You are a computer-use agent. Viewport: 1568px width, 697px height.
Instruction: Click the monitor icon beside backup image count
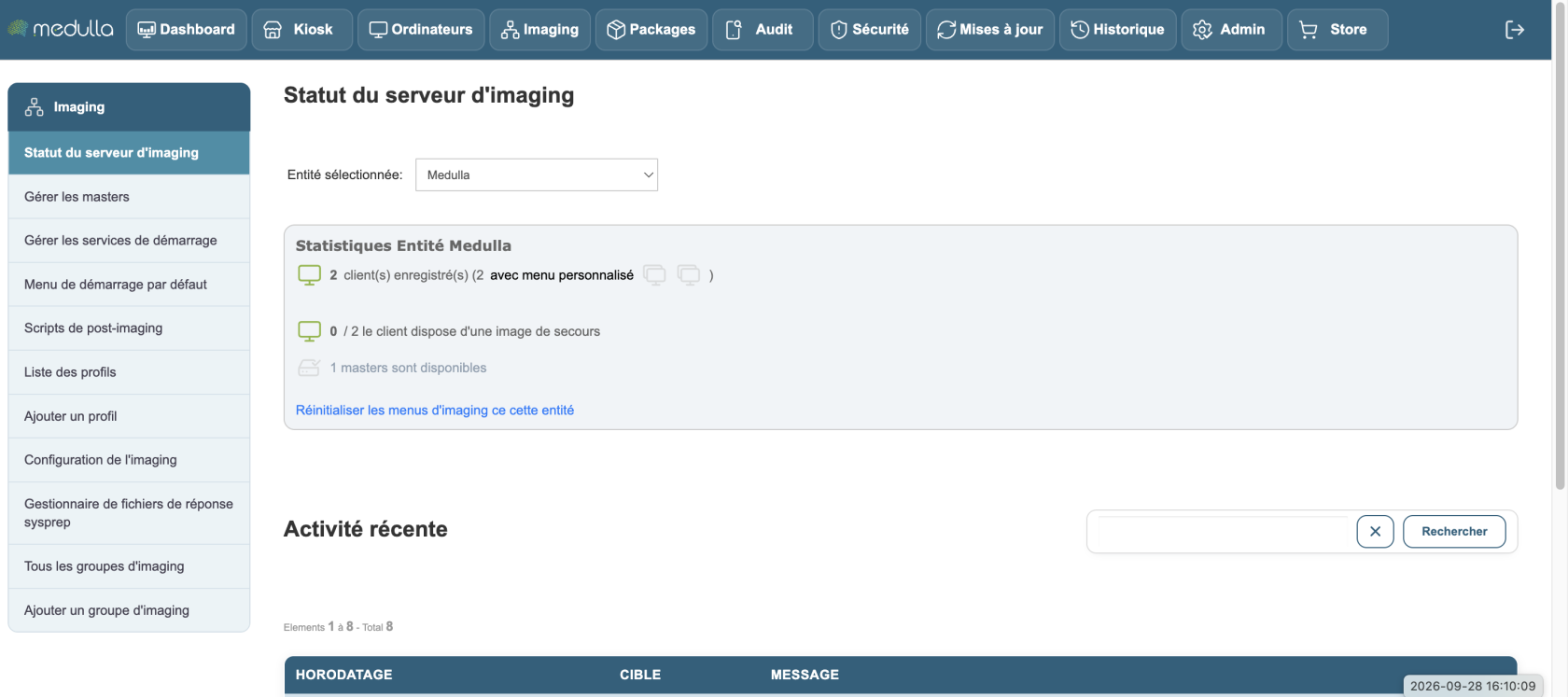[309, 331]
